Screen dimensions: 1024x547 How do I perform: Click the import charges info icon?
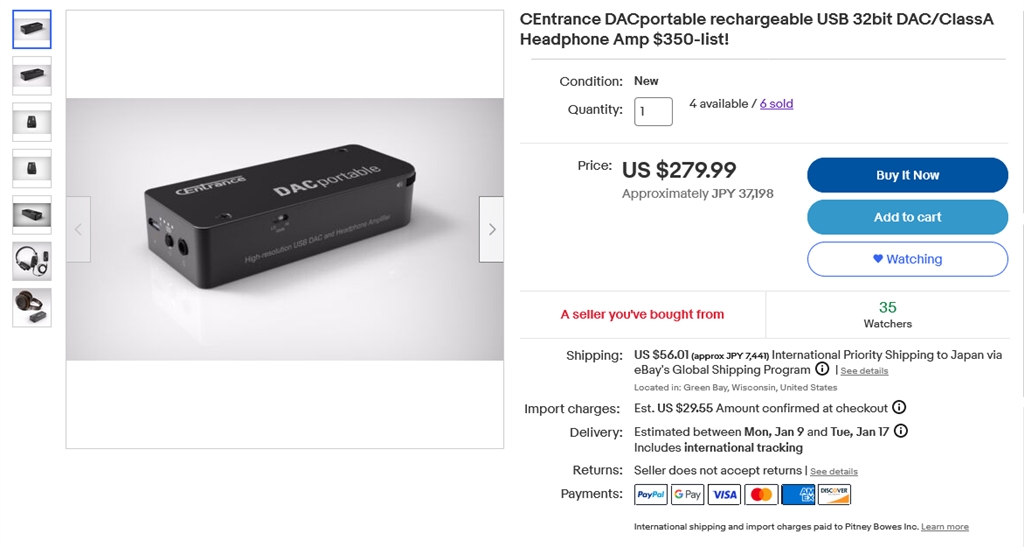pyautogui.click(x=899, y=408)
